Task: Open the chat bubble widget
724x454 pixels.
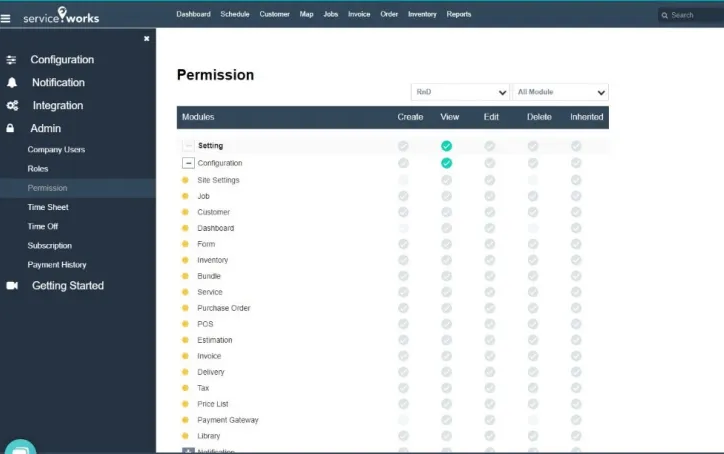Action: pos(20,447)
